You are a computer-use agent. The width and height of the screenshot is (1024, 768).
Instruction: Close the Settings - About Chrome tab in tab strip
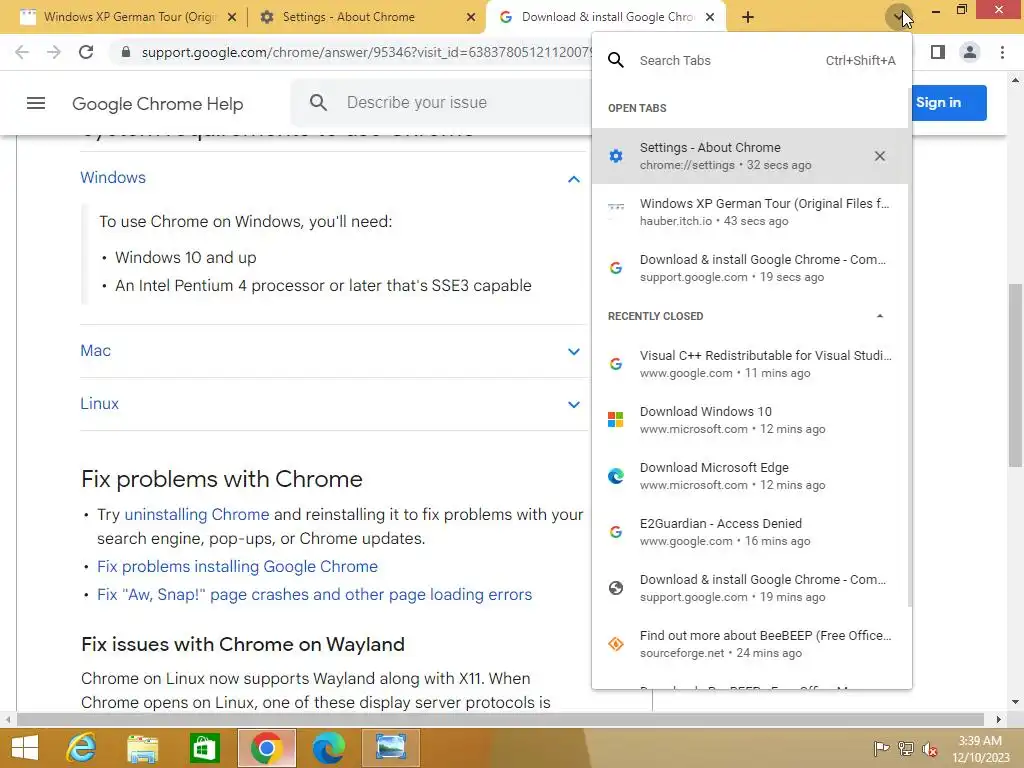pos(471,18)
